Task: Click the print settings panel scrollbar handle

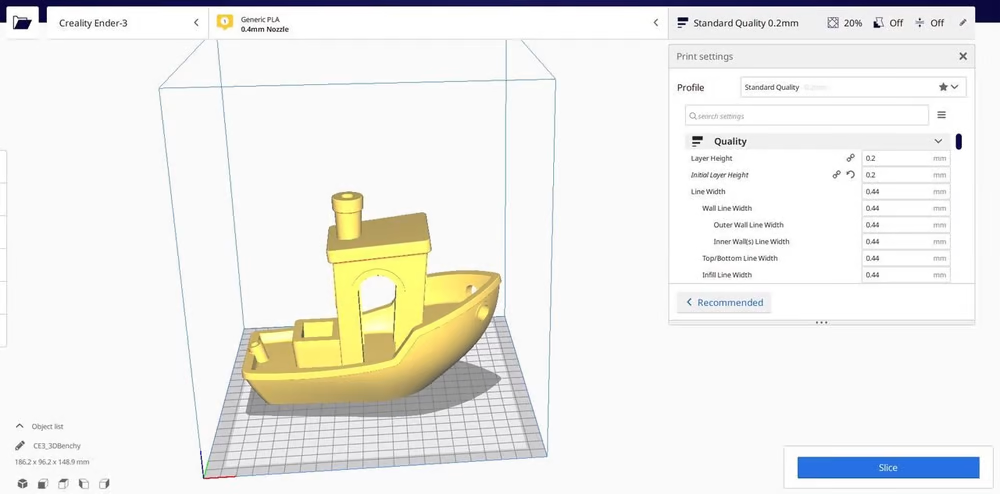Action: coord(959,141)
